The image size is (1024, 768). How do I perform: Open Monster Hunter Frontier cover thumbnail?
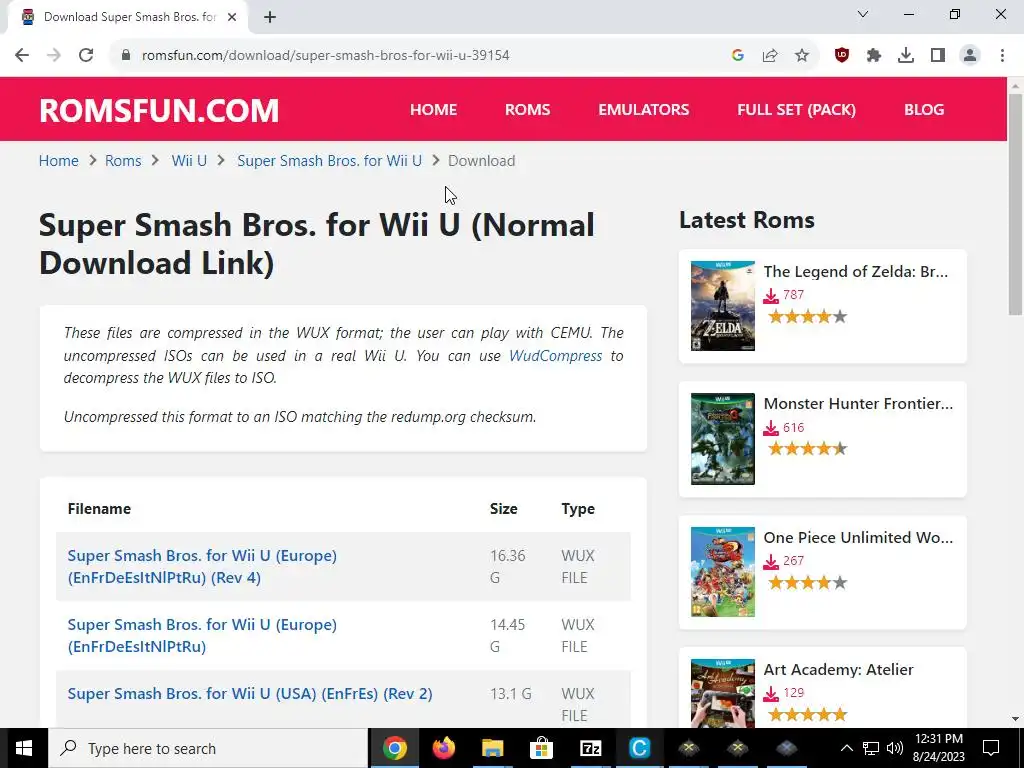click(x=723, y=439)
